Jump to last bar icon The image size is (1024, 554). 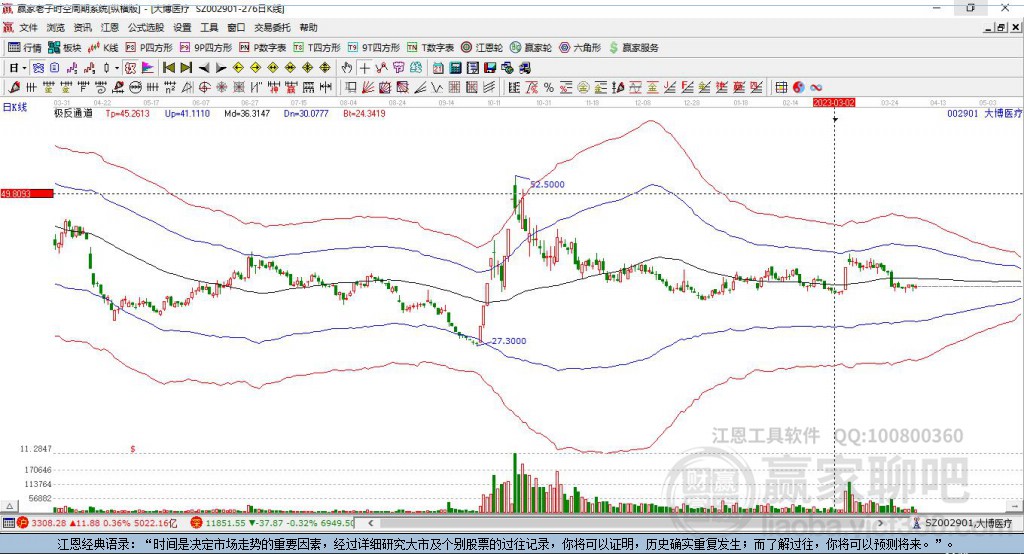click(x=186, y=68)
